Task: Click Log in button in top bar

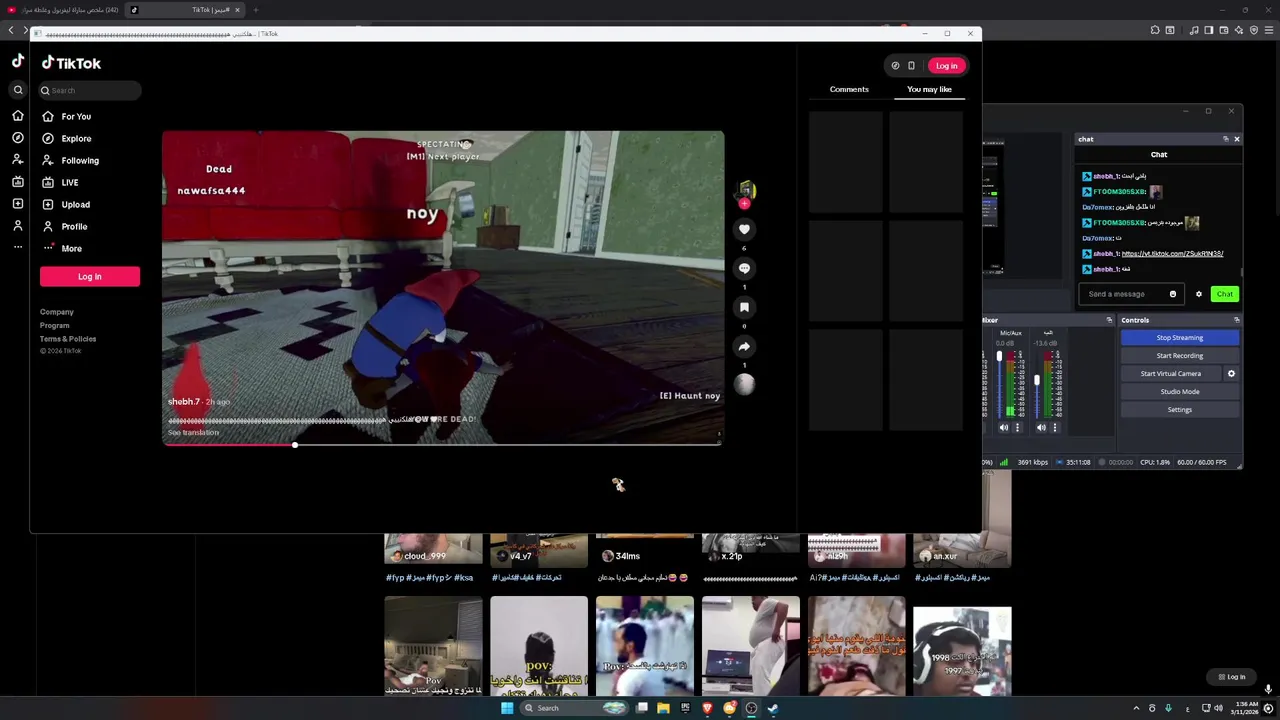Action: [x=946, y=66]
